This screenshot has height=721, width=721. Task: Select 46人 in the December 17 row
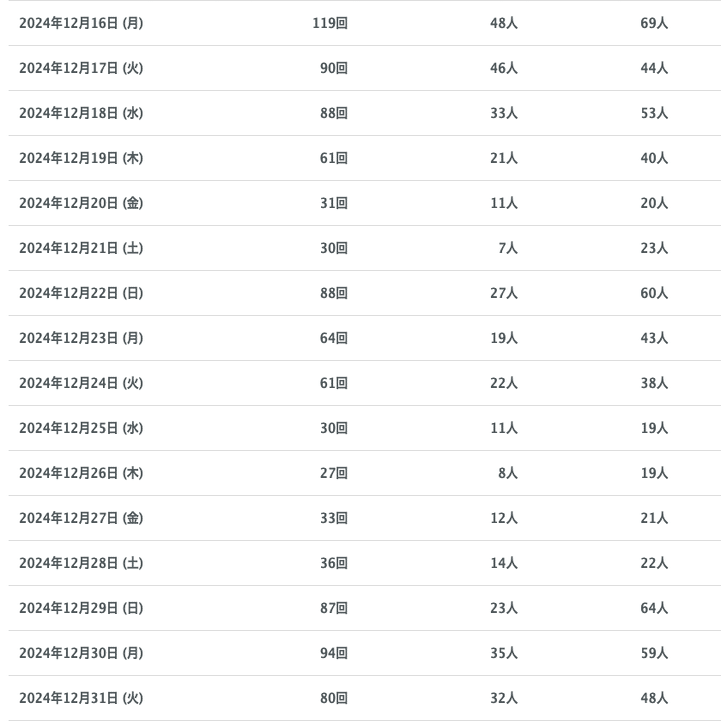504,68
